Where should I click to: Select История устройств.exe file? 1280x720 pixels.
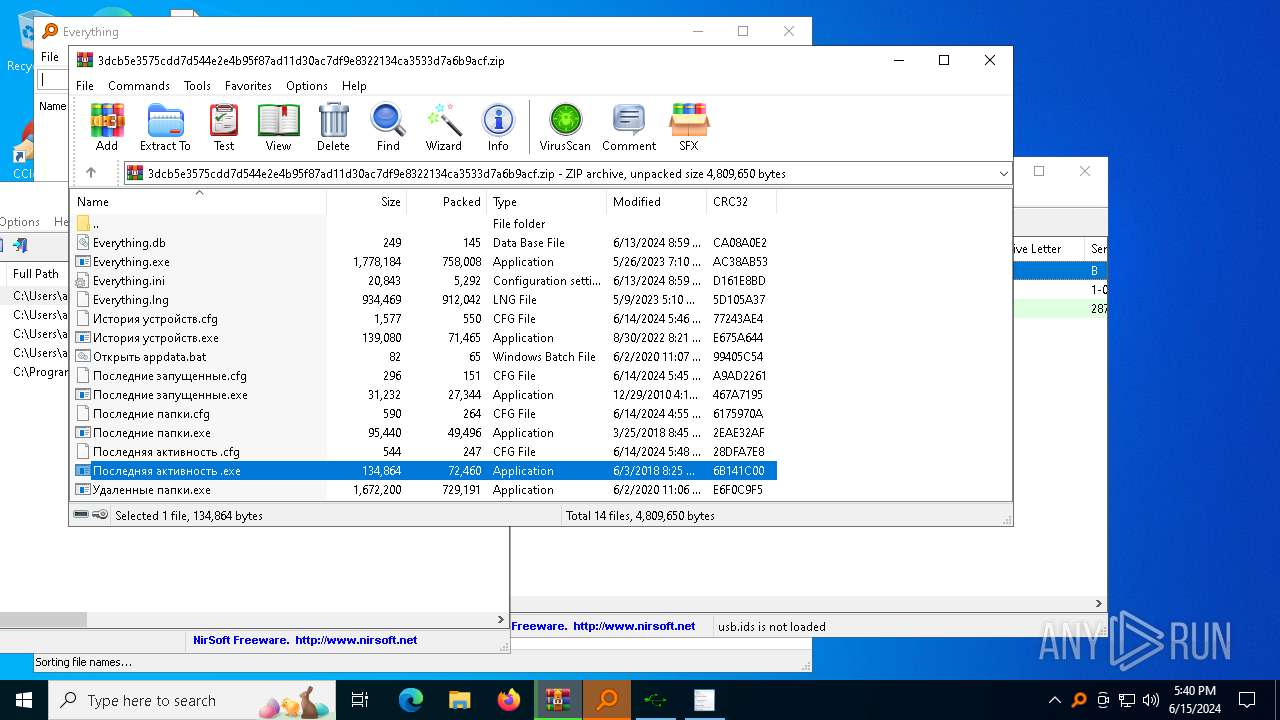424,338
